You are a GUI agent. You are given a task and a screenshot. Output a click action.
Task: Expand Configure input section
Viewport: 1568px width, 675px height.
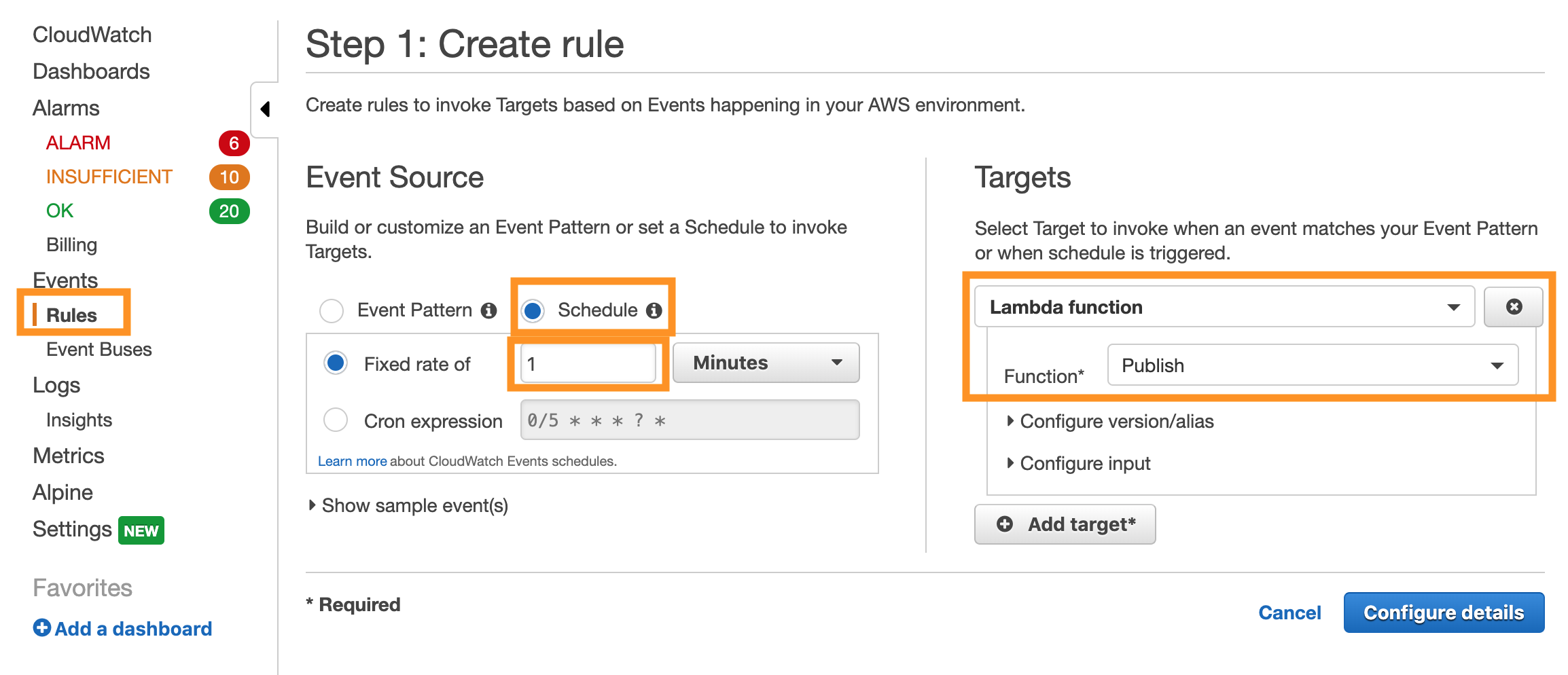tap(1079, 463)
